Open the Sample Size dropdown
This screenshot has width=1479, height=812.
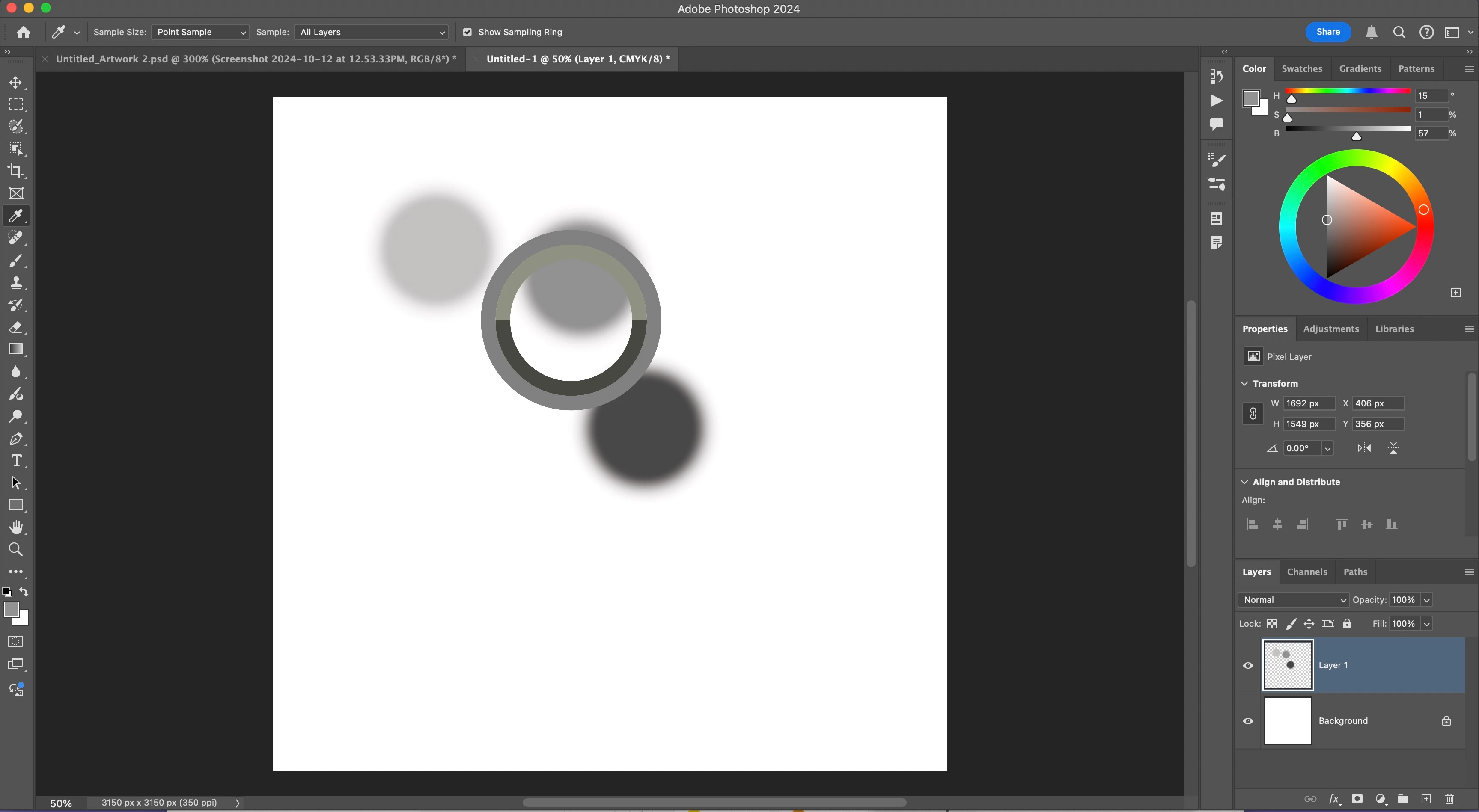[x=200, y=32]
